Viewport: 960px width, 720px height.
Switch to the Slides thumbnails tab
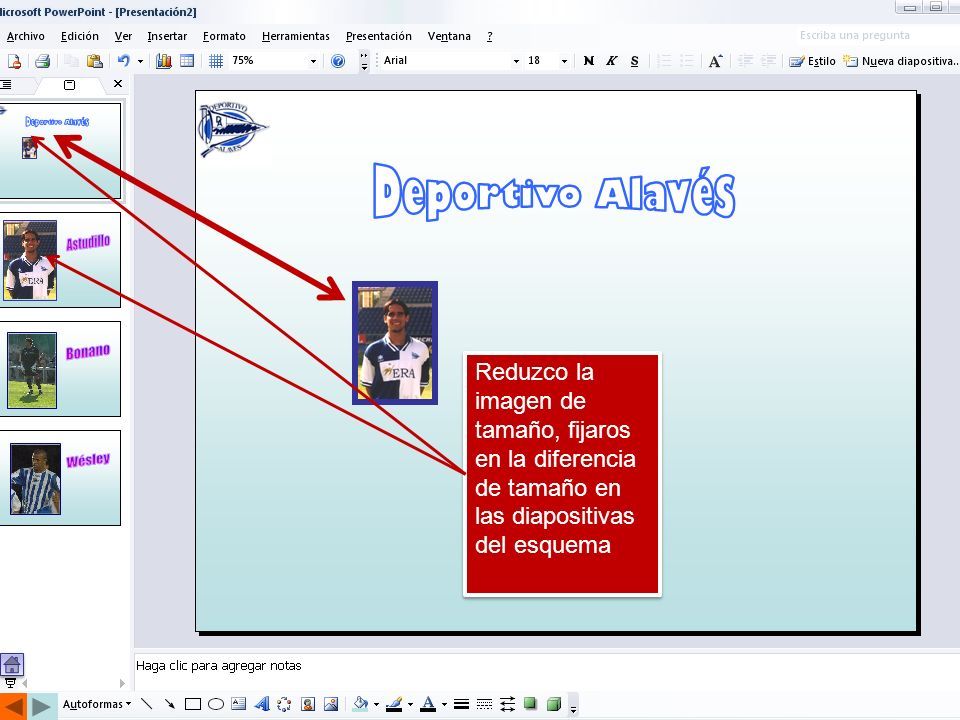coord(69,84)
